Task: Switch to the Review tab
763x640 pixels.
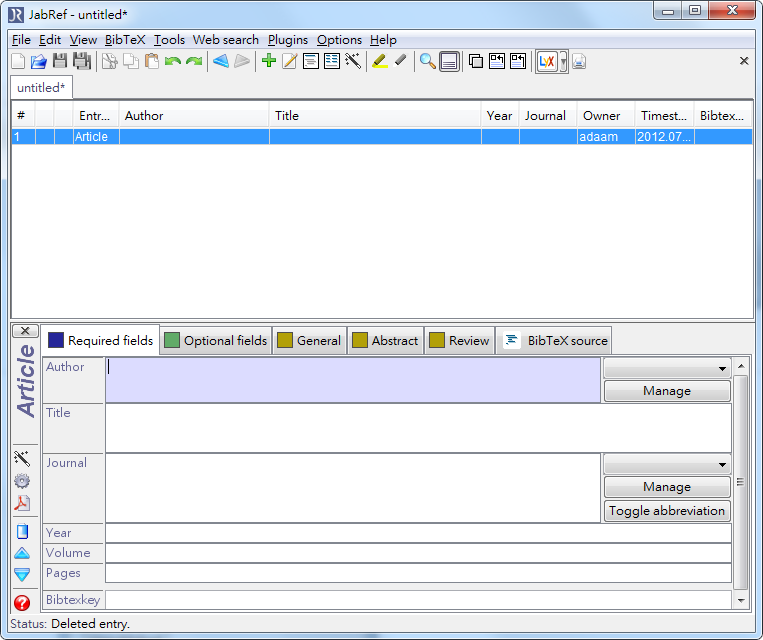Action: click(x=460, y=340)
